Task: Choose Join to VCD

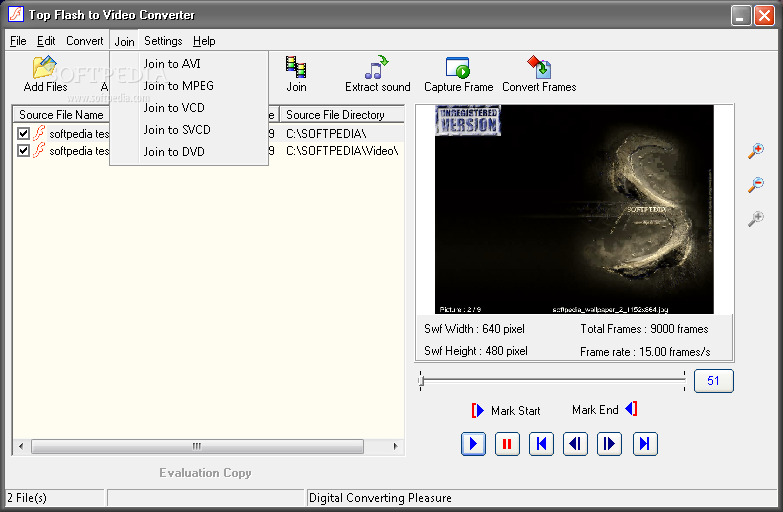Action: [189, 108]
